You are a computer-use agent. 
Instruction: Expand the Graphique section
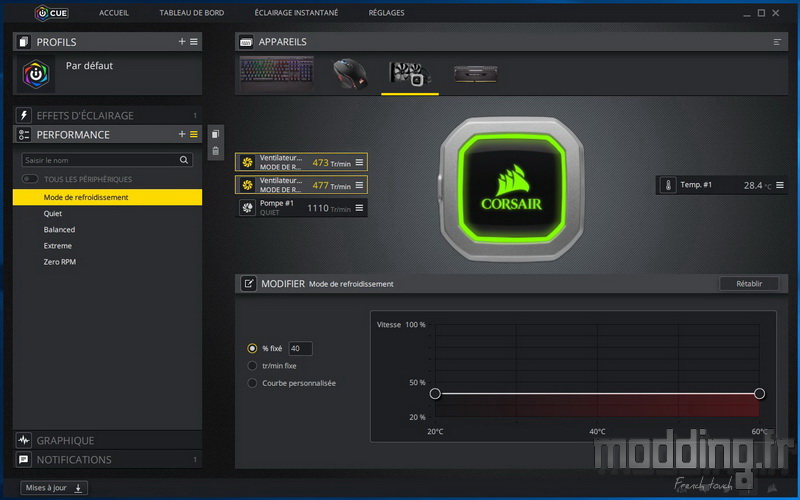pyautogui.click(x=107, y=440)
